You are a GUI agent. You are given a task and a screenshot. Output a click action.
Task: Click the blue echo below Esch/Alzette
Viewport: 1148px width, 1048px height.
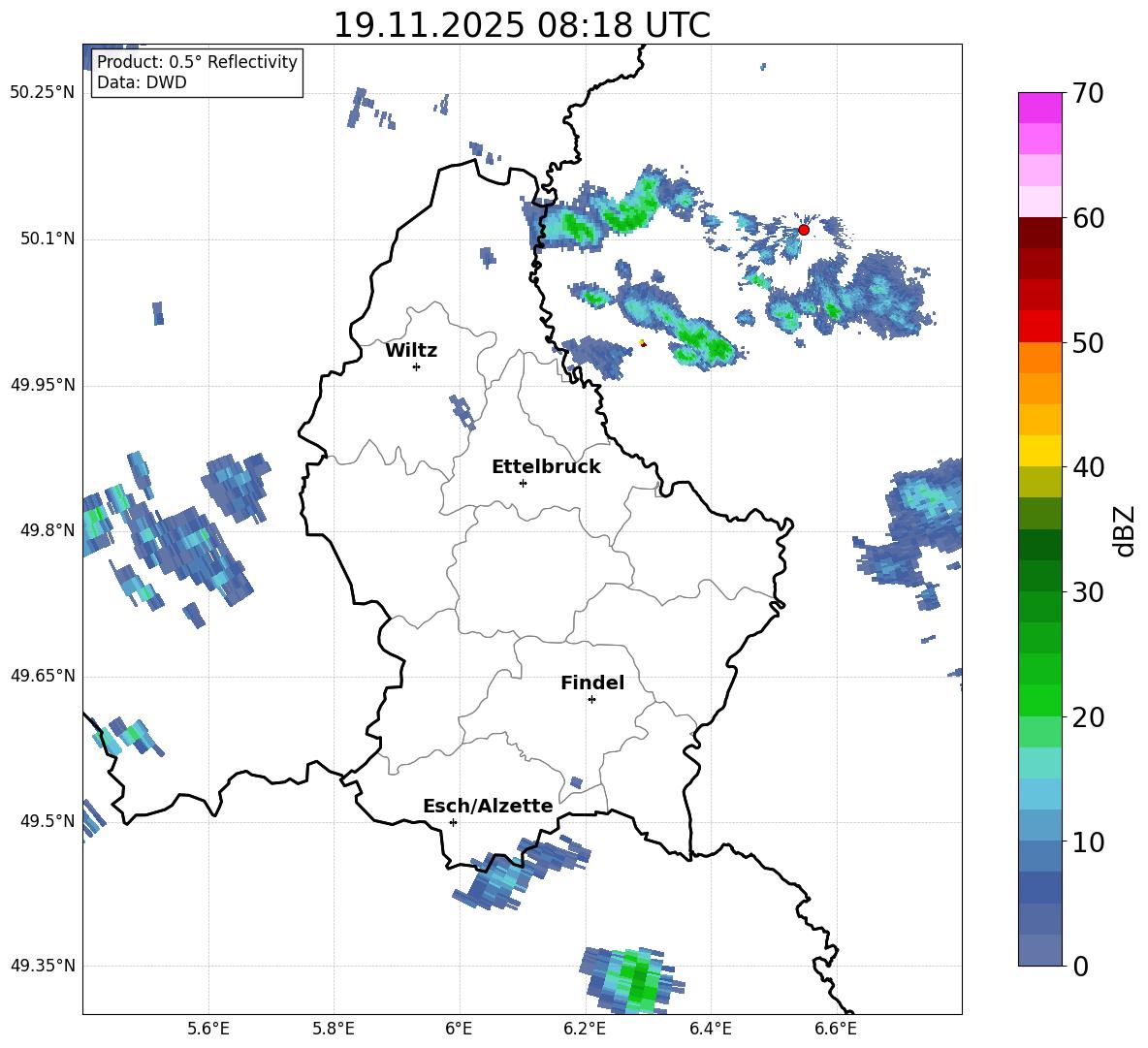tap(522, 871)
